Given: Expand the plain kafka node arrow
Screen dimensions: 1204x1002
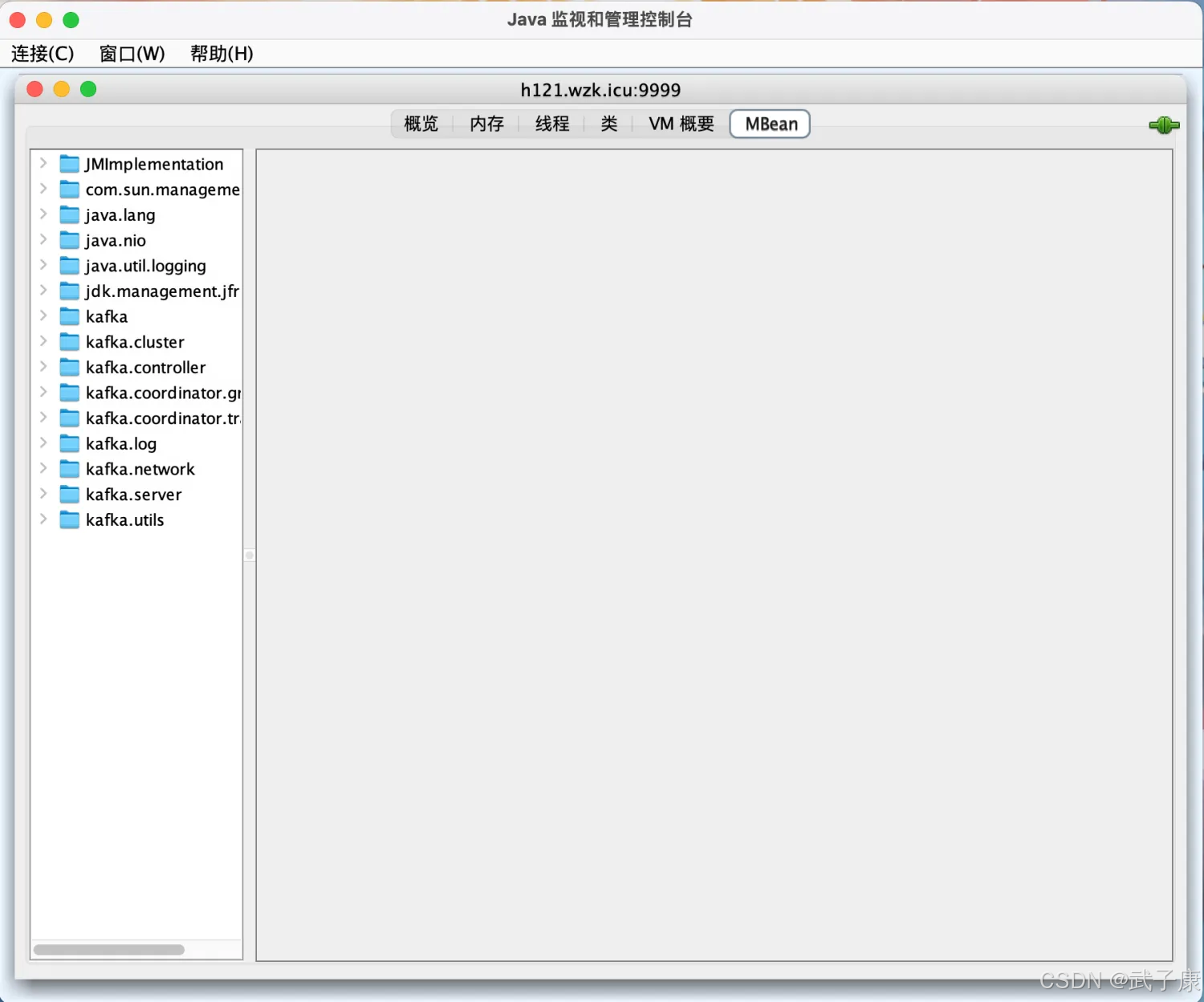Looking at the screenshot, I should pyautogui.click(x=43, y=316).
